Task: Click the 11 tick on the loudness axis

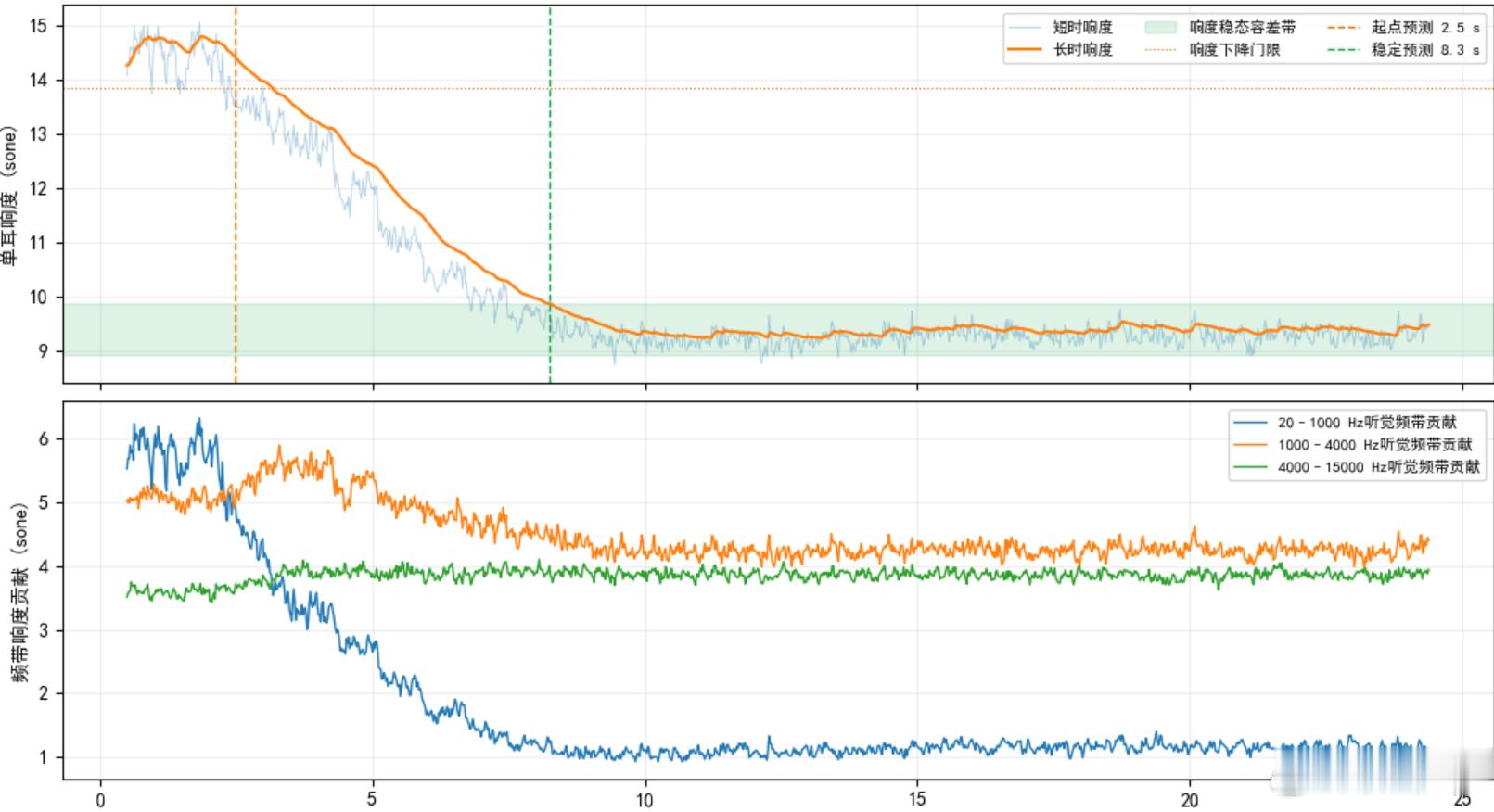Action: coord(38,244)
